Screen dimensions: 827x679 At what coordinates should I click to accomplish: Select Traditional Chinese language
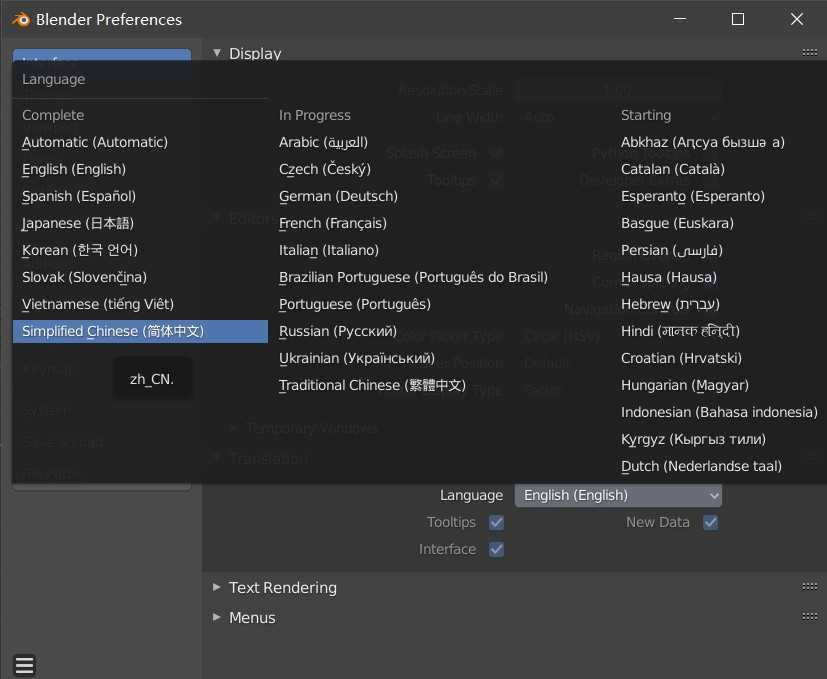click(x=372, y=385)
